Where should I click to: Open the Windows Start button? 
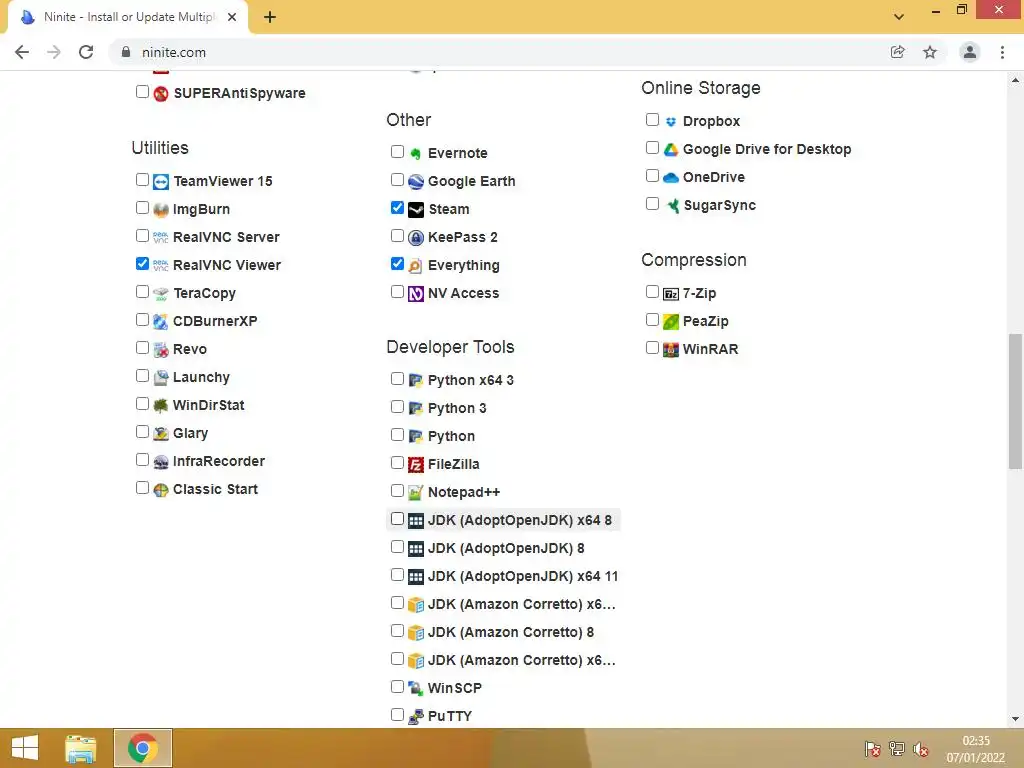point(25,748)
